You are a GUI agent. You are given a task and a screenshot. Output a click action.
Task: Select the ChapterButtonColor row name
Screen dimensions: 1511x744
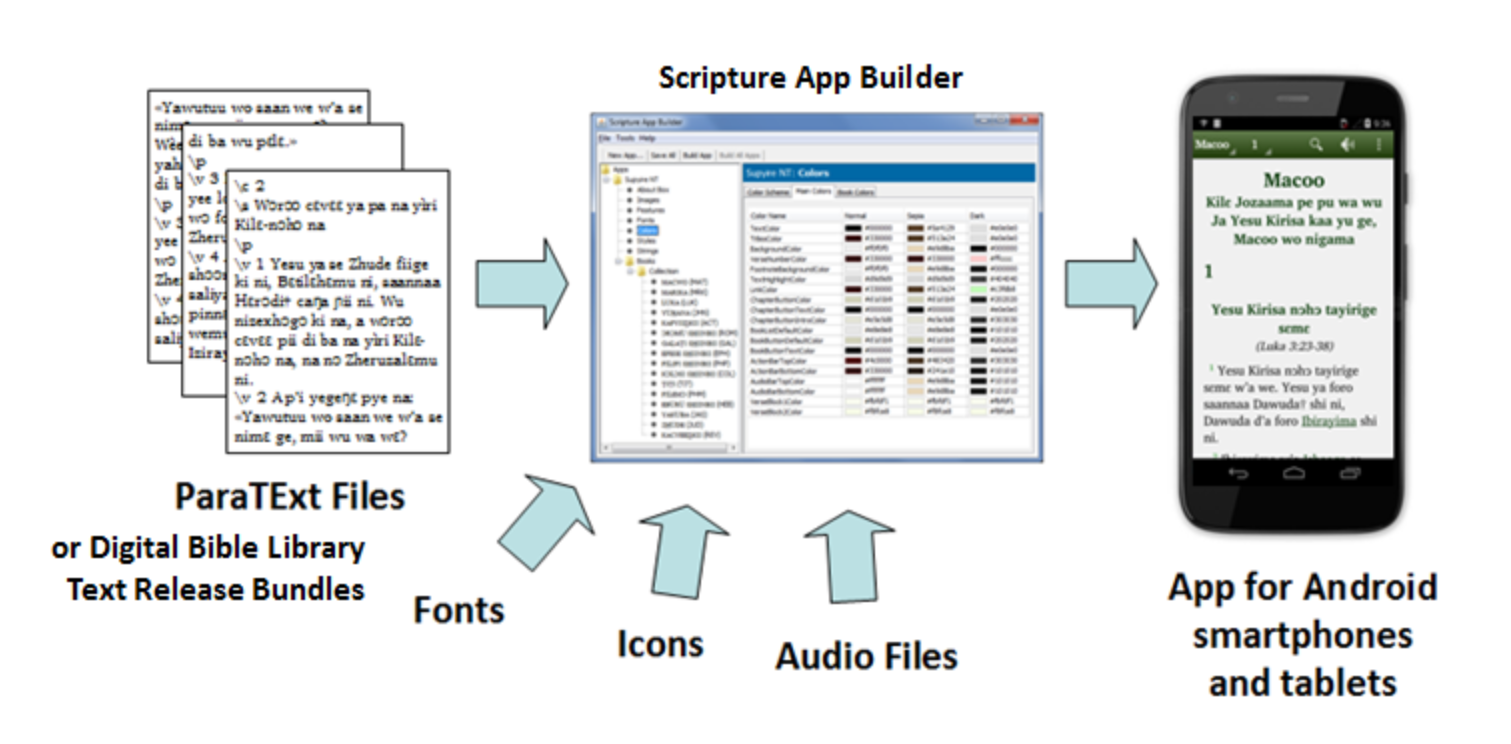[x=781, y=299]
